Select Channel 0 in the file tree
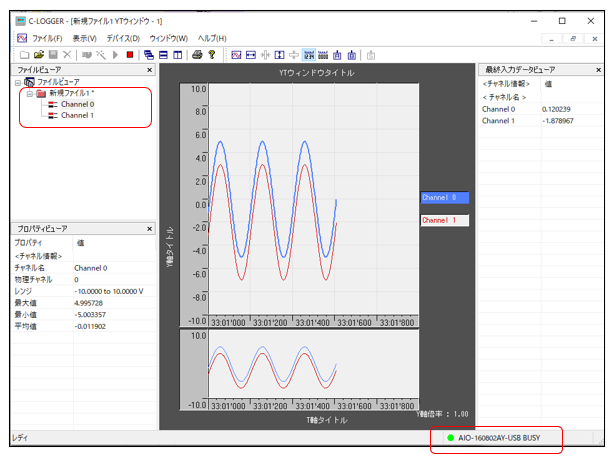The image size is (611, 459). pos(77,104)
